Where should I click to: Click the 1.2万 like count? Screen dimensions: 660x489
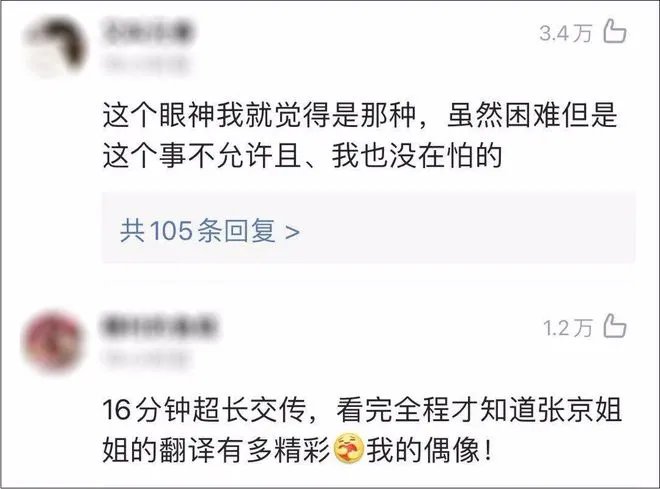point(567,328)
